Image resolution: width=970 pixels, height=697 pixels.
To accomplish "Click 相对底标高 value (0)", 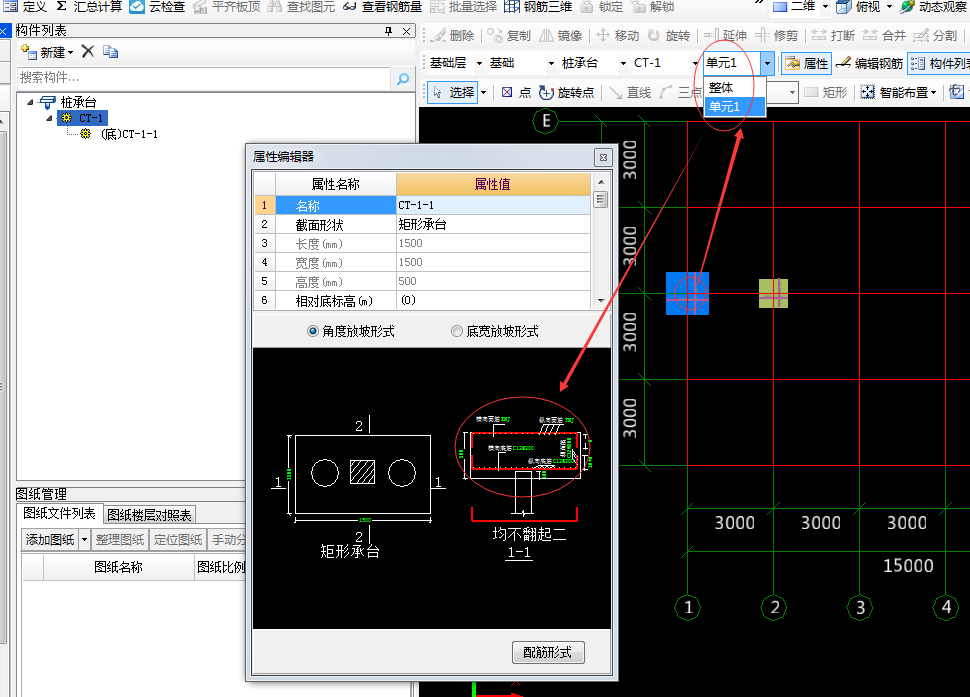I will pos(493,301).
